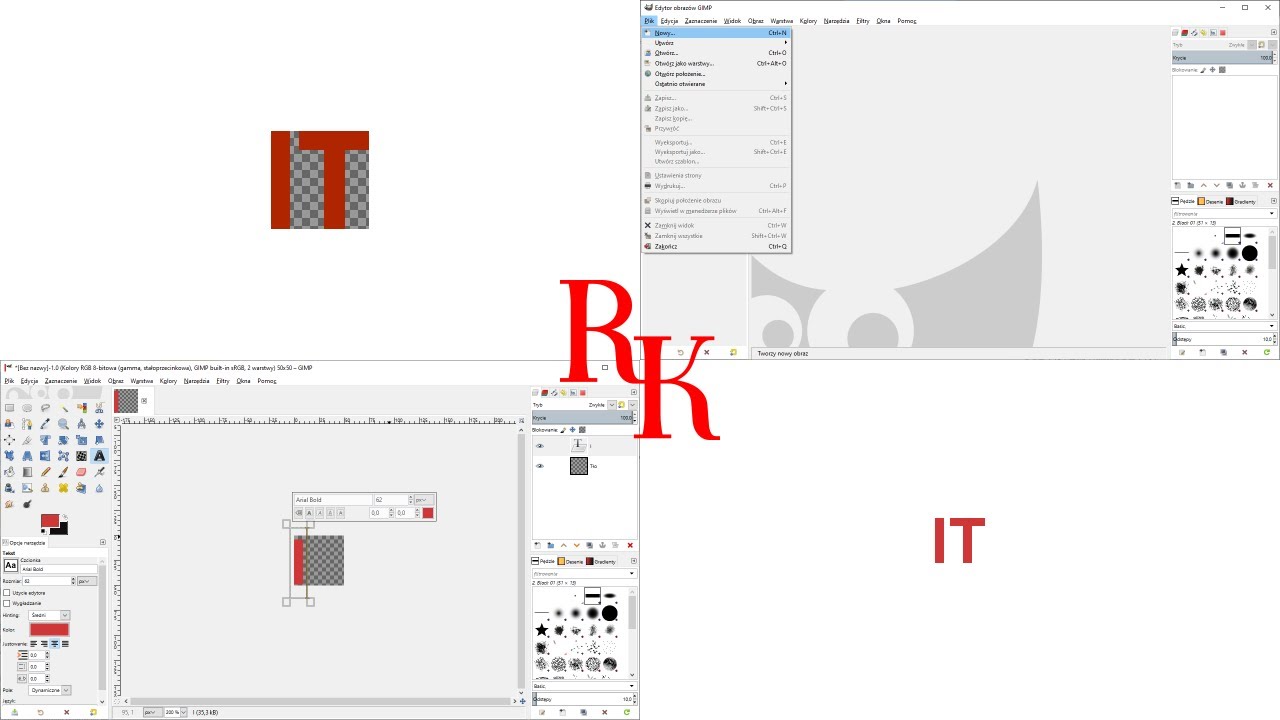Select the Text tool in bottom-left toolbox
Image resolution: width=1280 pixels, height=720 pixels.
pos(99,455)
